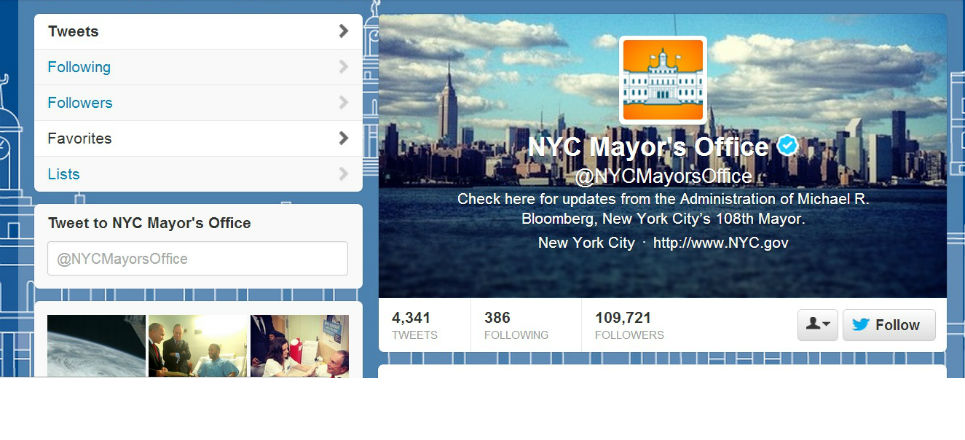The width and height of the screenshot is (965, 440).
Task: Open the Tweets section in sidebar
Action: pyautogui.click(x=198, y=31)
